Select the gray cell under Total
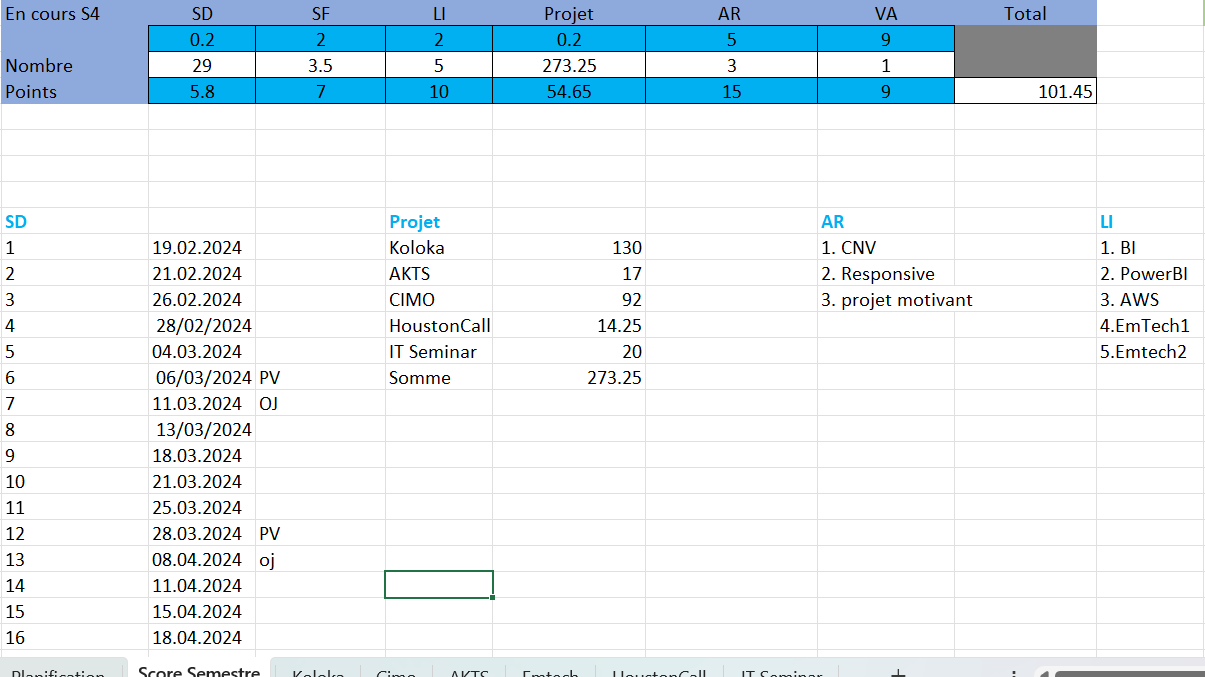Screen dimensions: 1205x677 point(1025,53)
